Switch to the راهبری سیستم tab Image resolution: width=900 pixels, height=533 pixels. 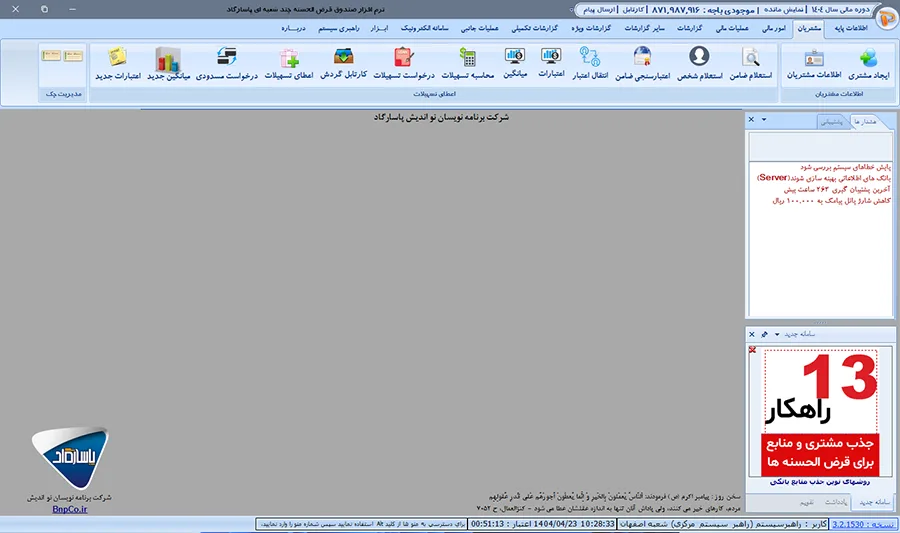[339, 28]
